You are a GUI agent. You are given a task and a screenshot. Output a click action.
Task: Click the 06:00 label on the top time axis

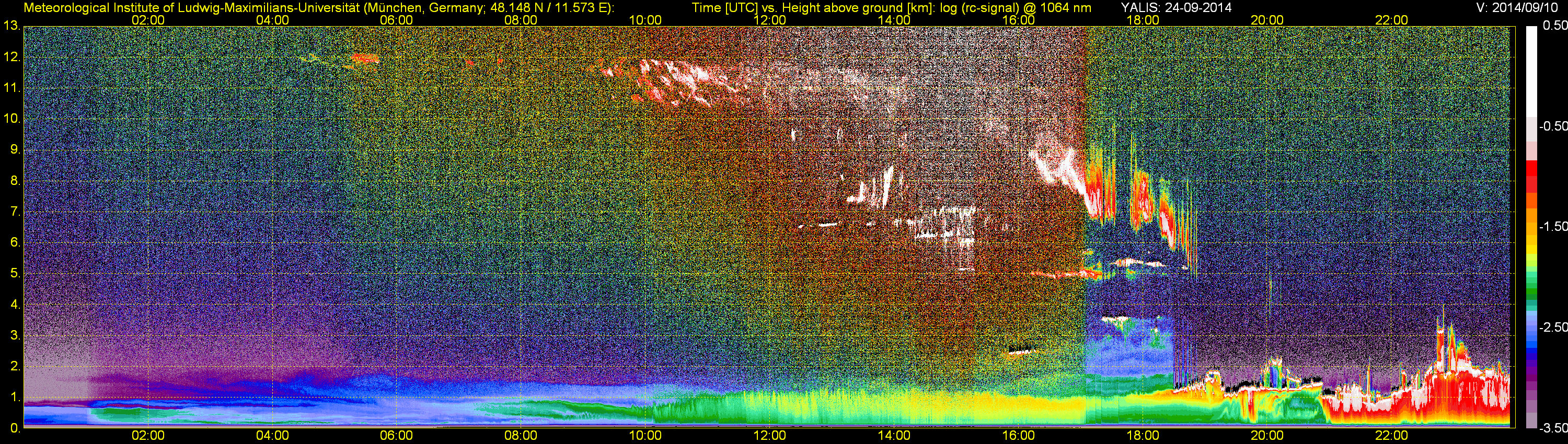point(396,20)
